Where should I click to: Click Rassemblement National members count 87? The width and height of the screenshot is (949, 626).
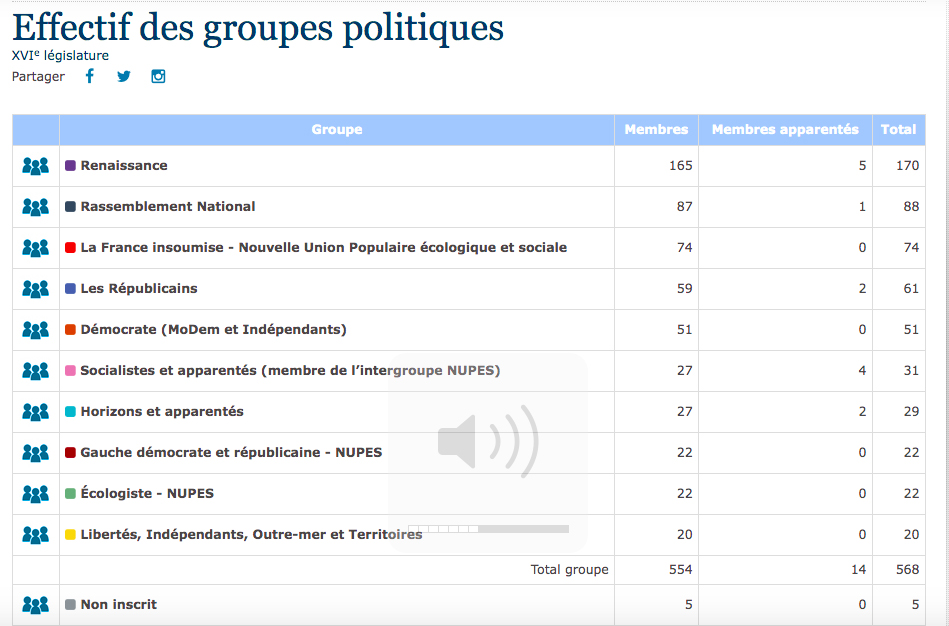point(685,206)
